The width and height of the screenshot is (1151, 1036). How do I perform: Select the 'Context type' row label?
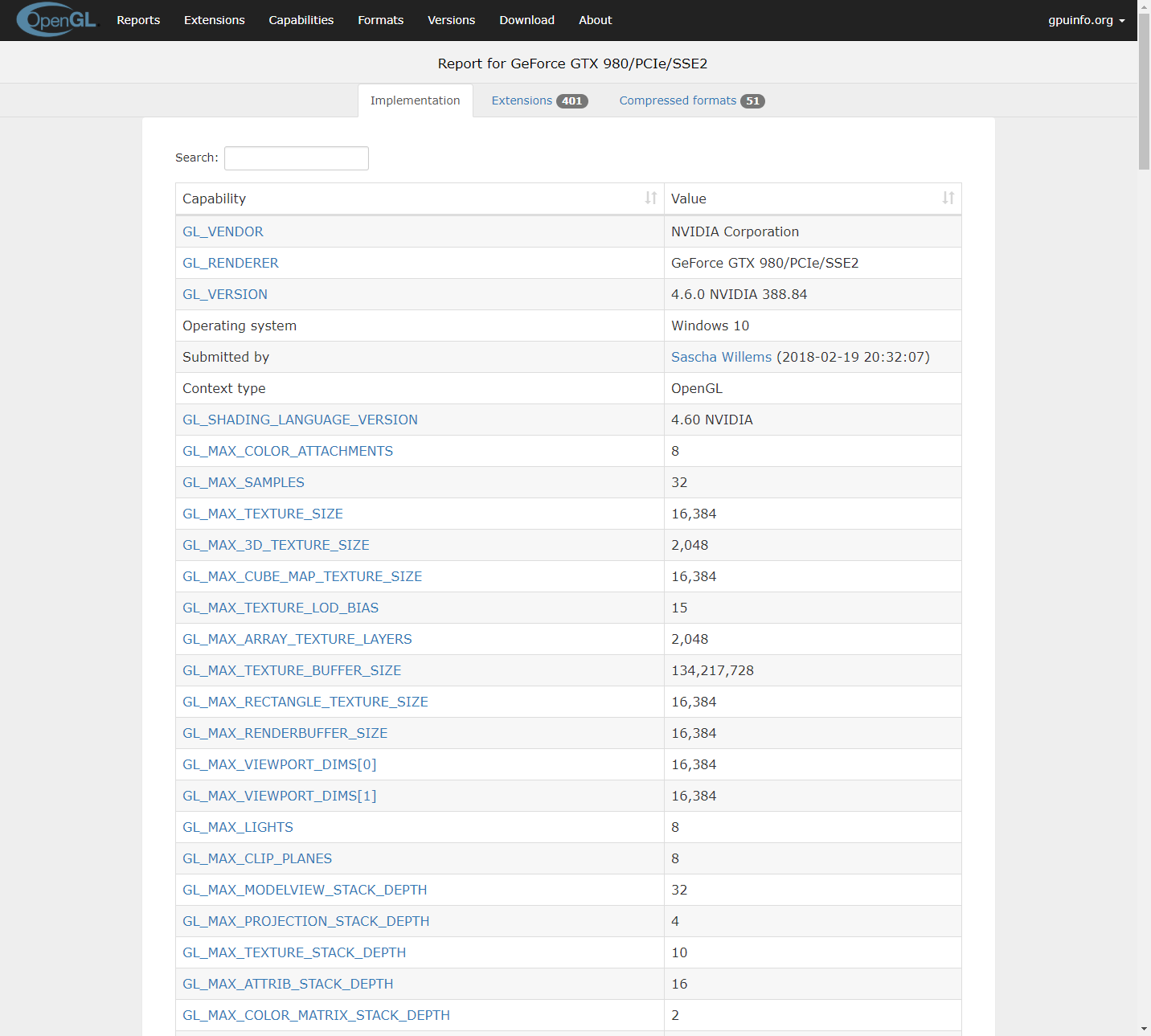(223, 388)
